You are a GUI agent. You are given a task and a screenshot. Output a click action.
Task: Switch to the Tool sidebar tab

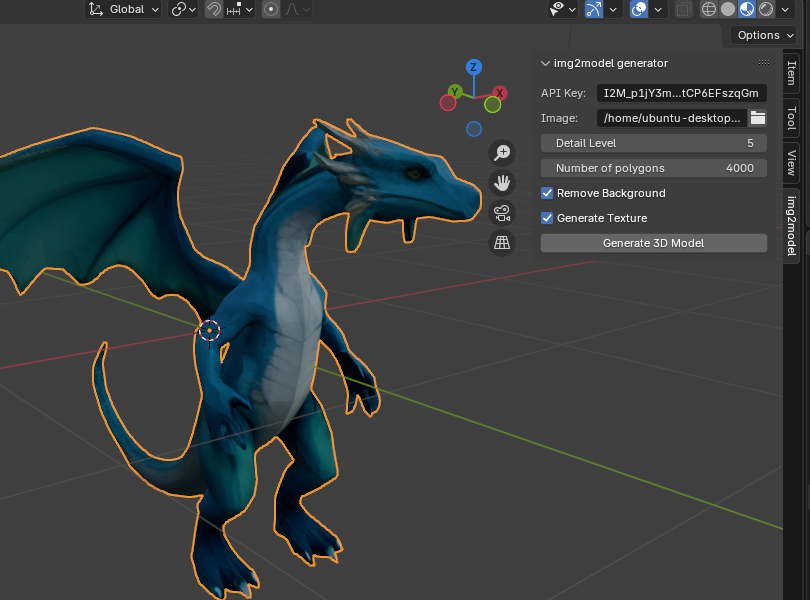pos(791,118)
